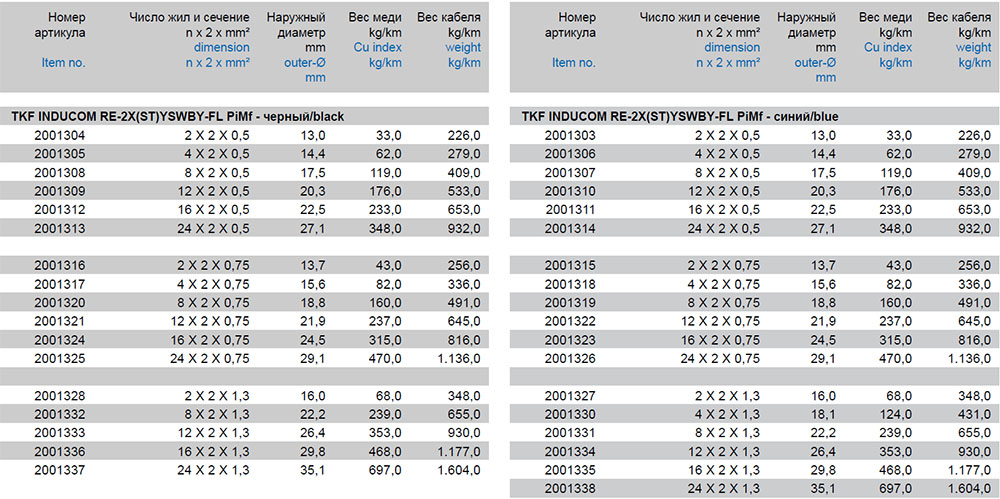
Task: Click item number 2001306
Action: 570,154
